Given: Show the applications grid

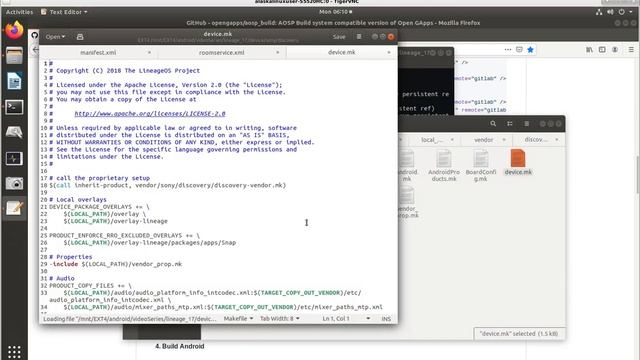Looking at the screenshot, I should [14, 351].
